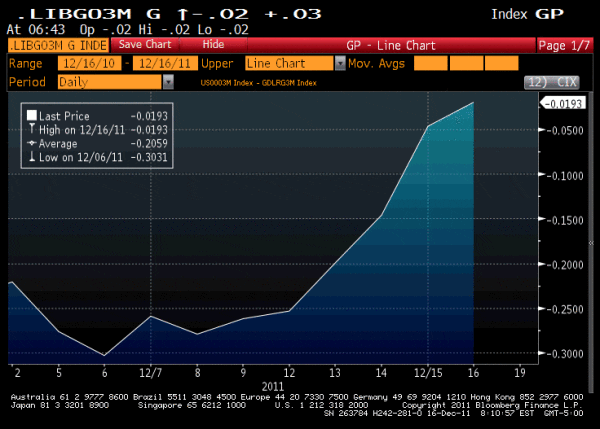This screenshot has height=429, width=600.
Task: Click the Page 1/7 indicator
Action: (x=565, y=45)
